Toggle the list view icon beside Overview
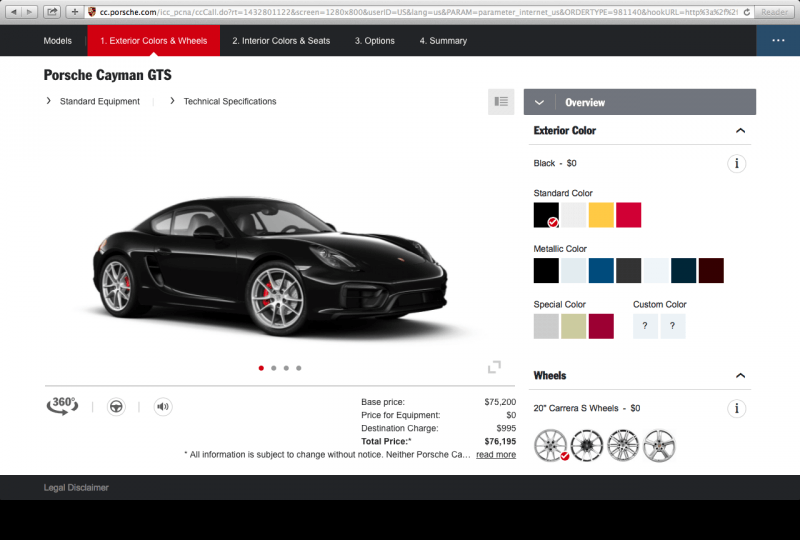Image resolution: width=800 pixels, height=540 pixels. (501, 102)
